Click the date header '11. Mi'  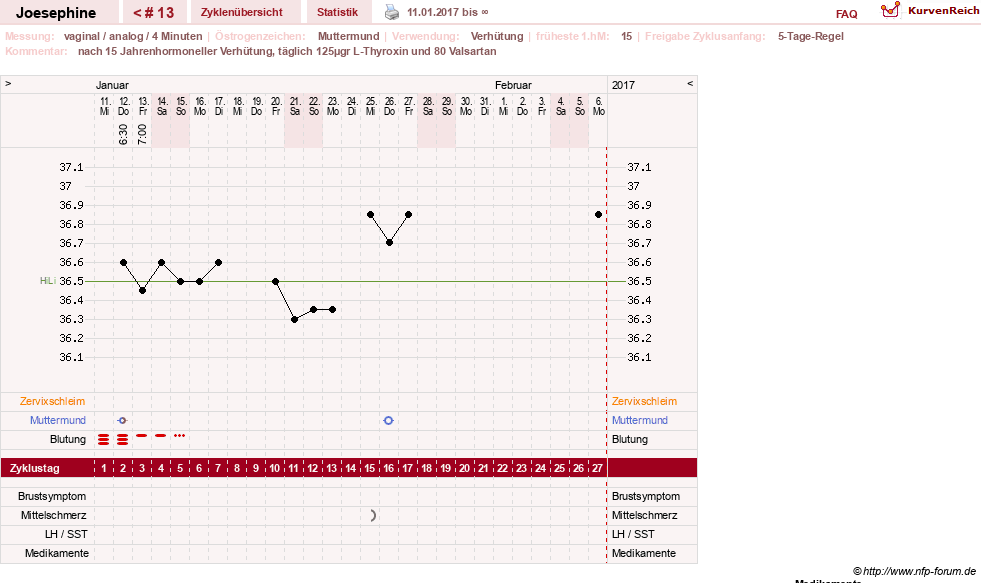coord(104,106)
